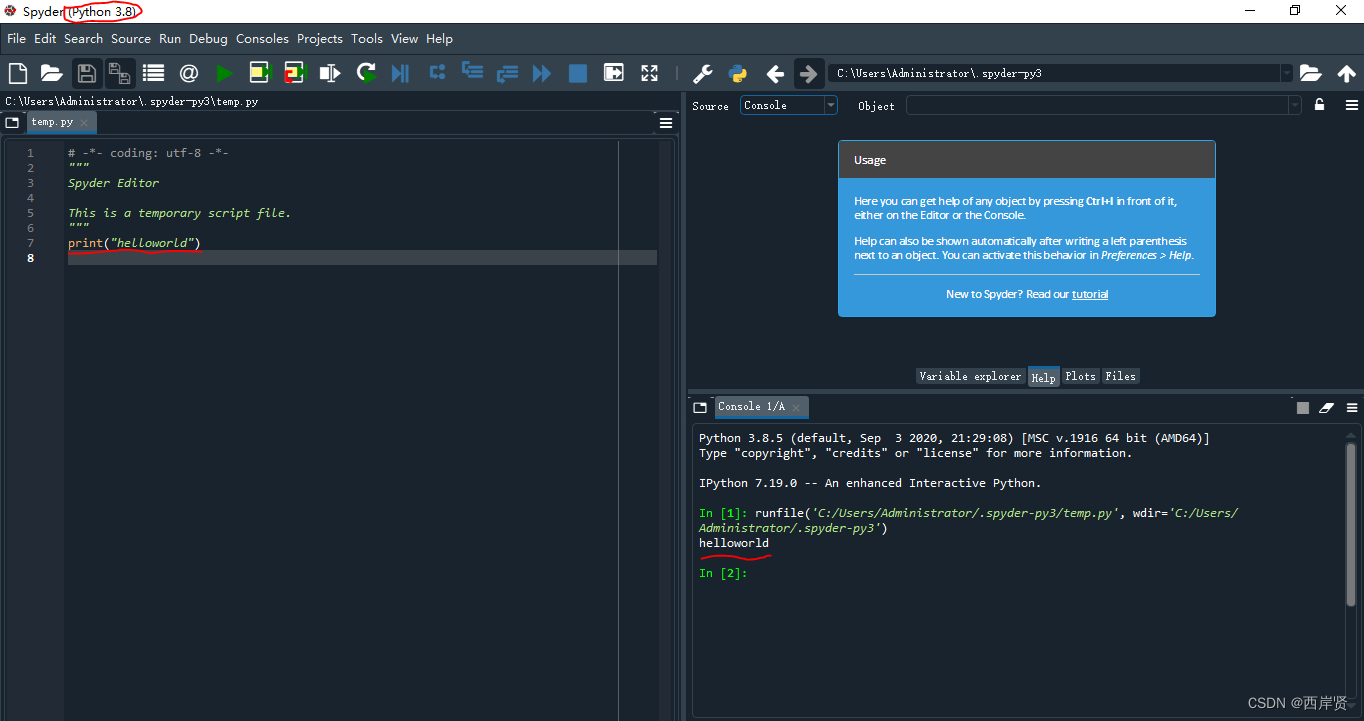1364x721 pixels.
Task: Start debugging with the debug file icon
Action: [x=401, y=73]
